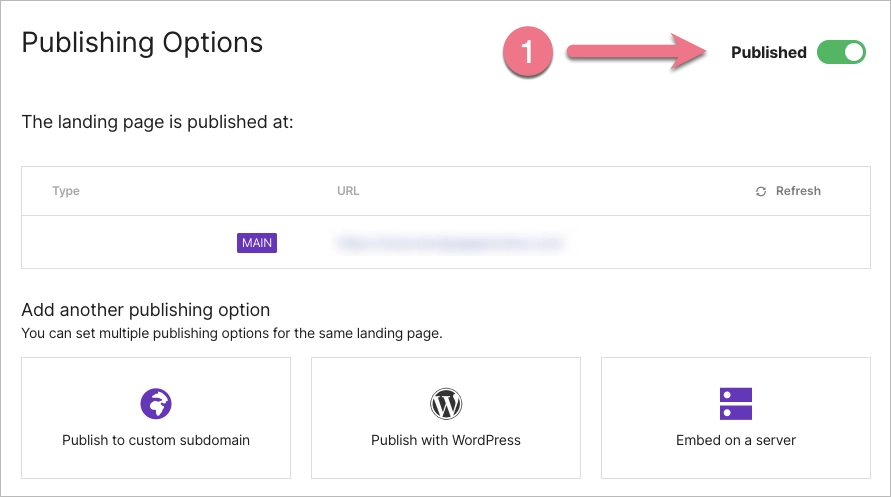Open the blurred main landing page URL
This screenshot has height=497, width=891.
click(451, 243)
